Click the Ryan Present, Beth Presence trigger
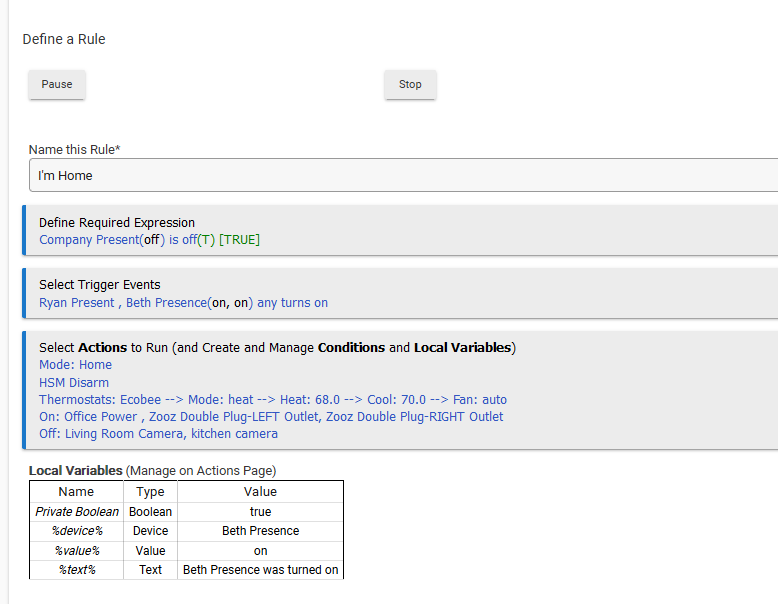The width and height of the screenshot is (778, 604). pos(183,303)
